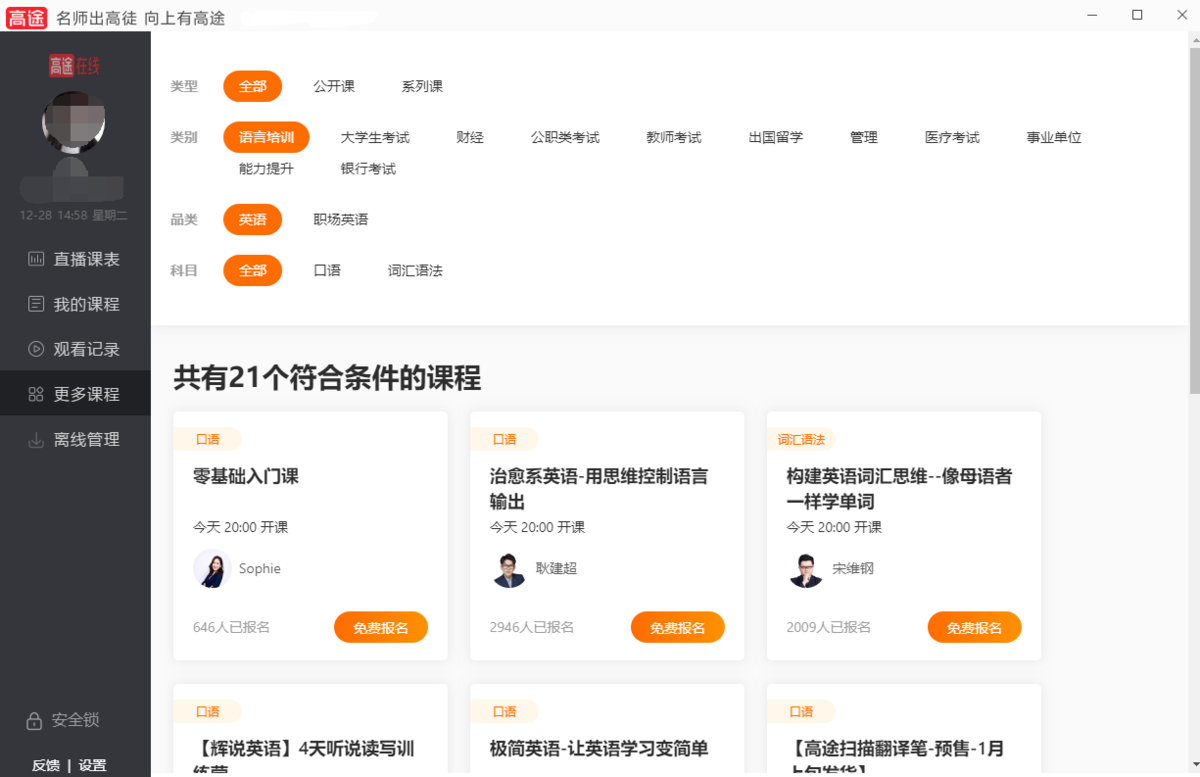
Task: Select the 系列课 type filter
Action: point(421,86)
